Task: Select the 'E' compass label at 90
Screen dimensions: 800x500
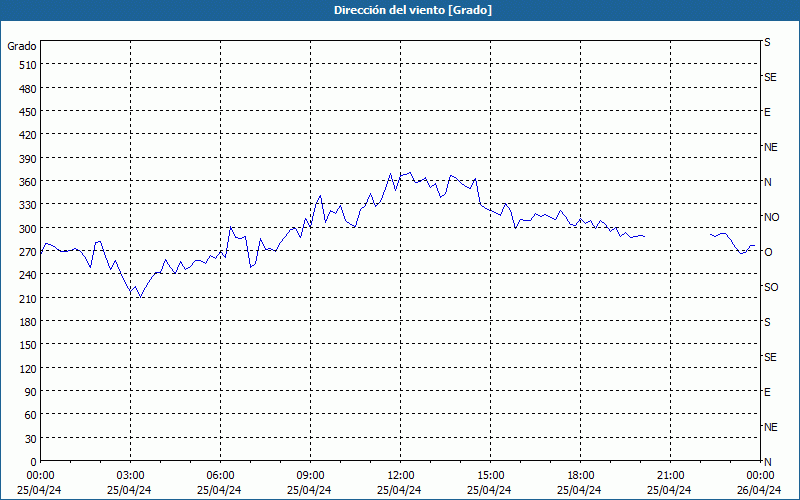Action: click(767, 392)
